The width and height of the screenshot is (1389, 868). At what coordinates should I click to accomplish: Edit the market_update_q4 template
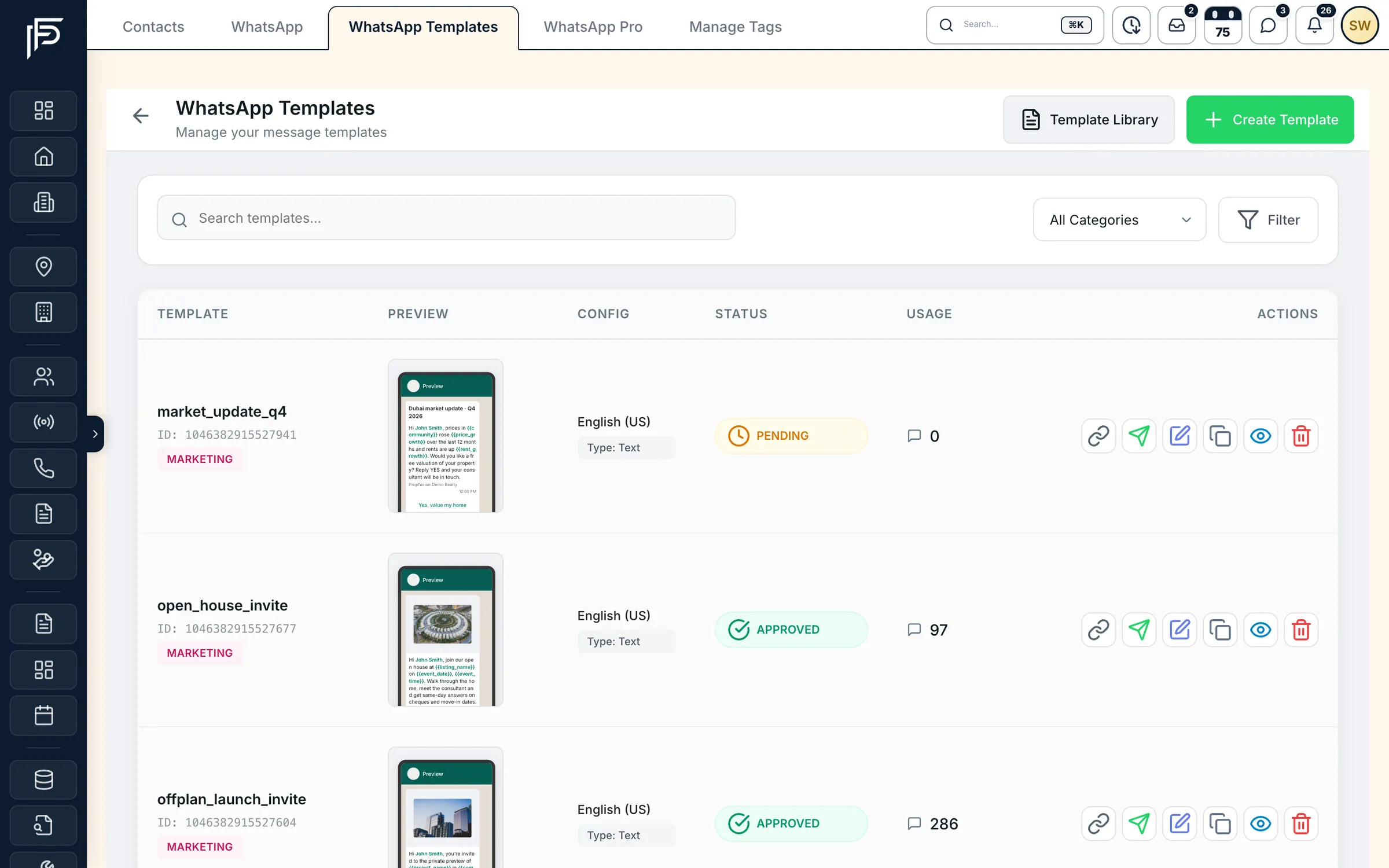pos(1179,436)
